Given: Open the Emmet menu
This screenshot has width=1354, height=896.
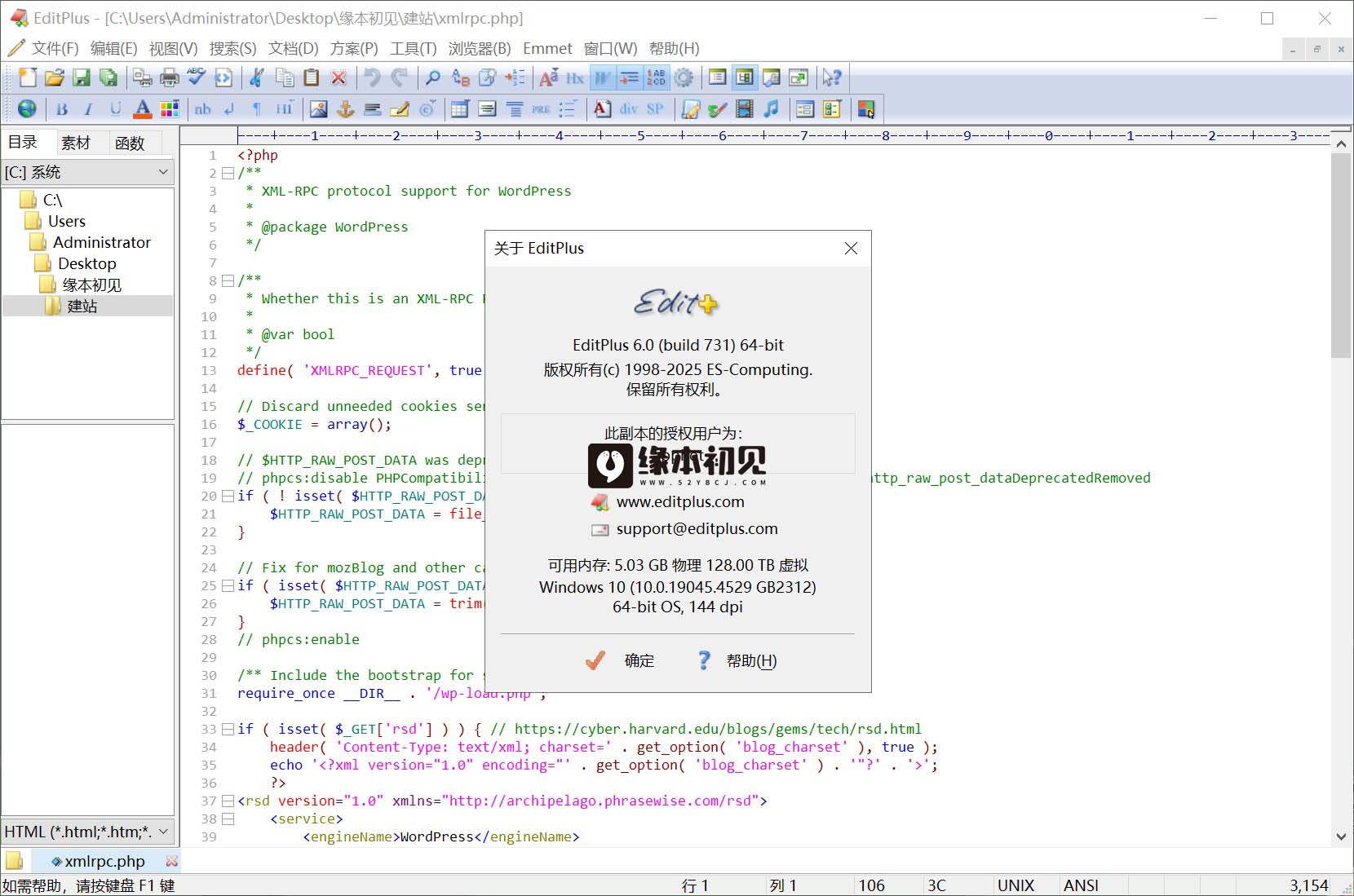Looking at the screenshot, I should 547,48.
